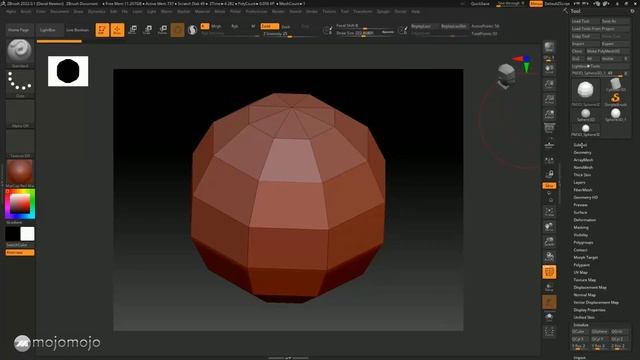Click the ZBrush logo in title bar

tap(3, 3)
